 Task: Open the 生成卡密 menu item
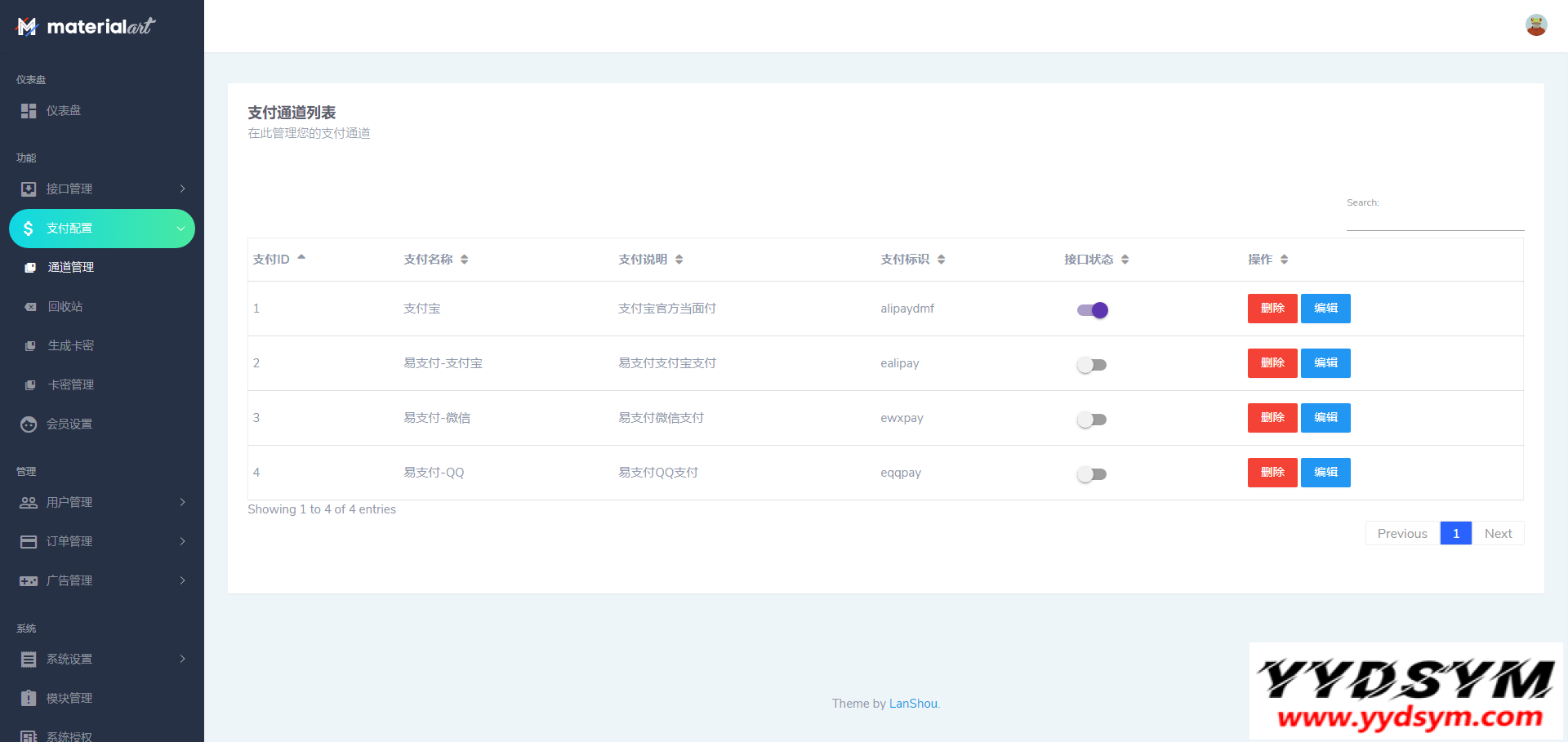click(70, 346)
